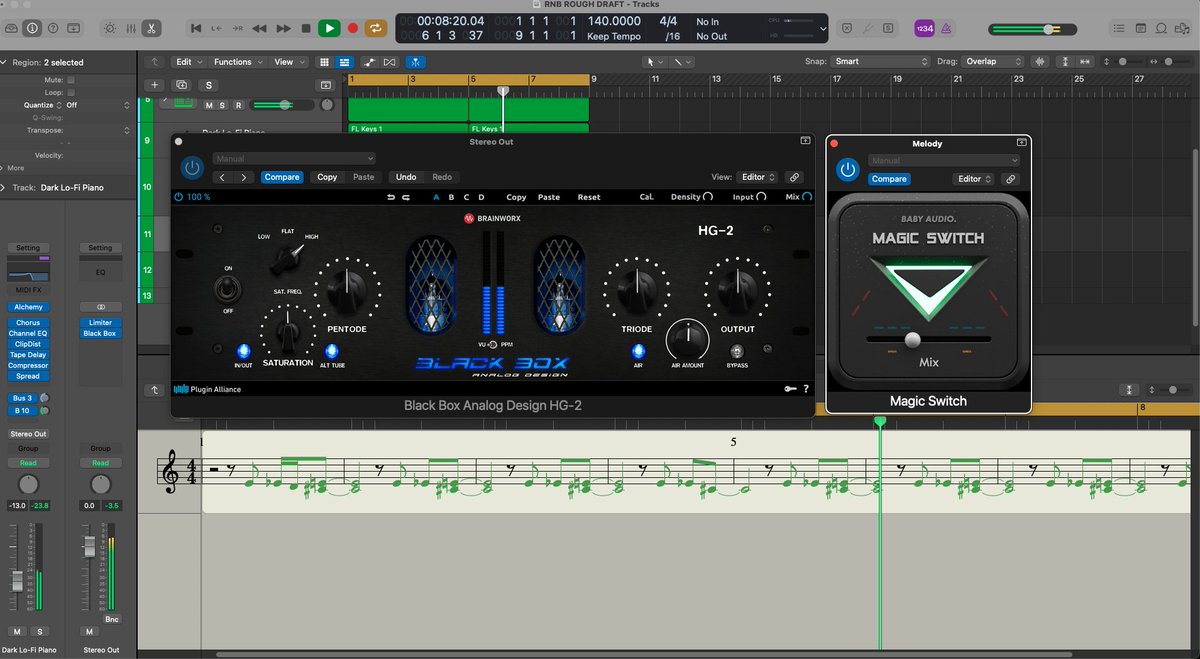Toggle the Count-in 1234 button

coord(924,28)
